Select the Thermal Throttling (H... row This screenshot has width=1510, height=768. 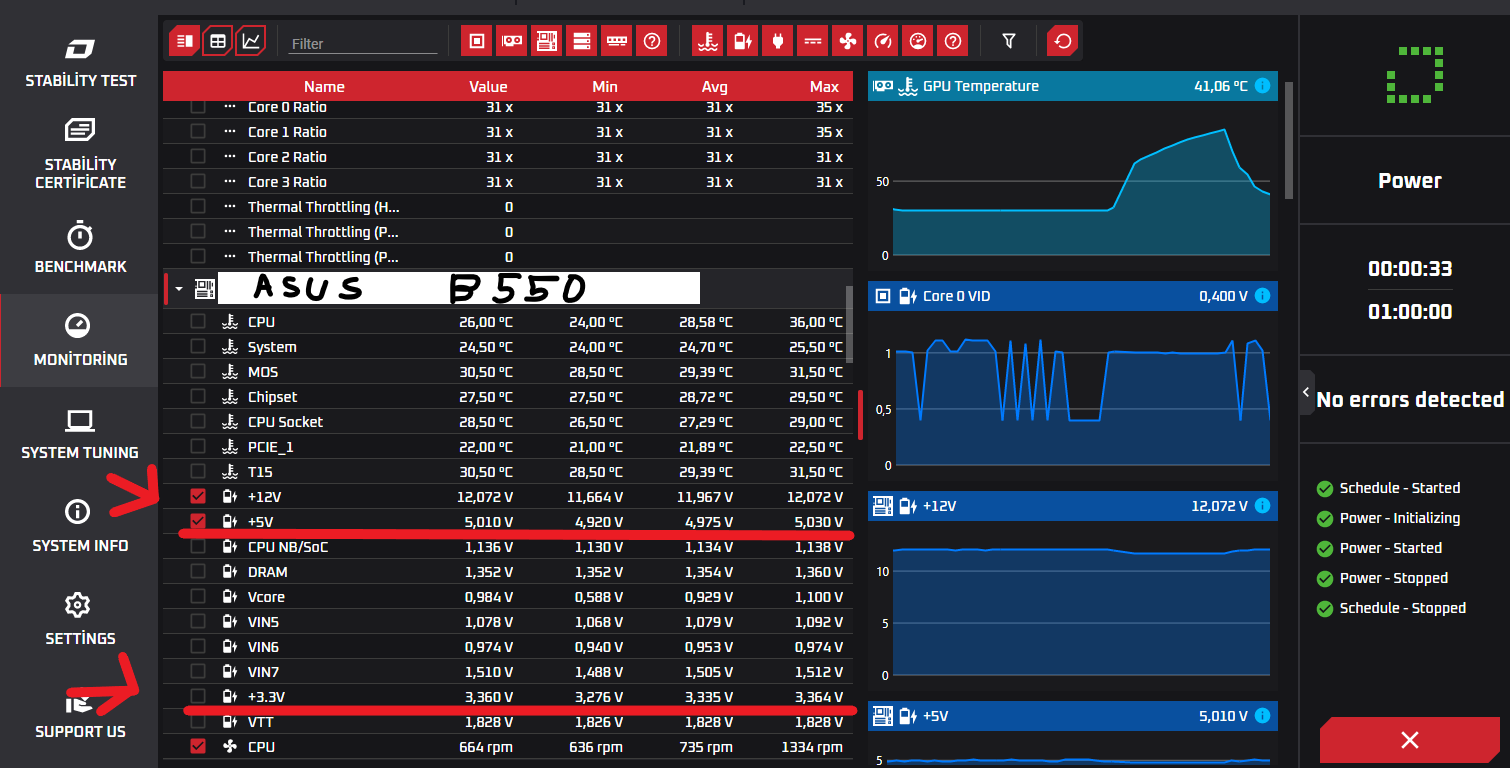click(508, 207)
